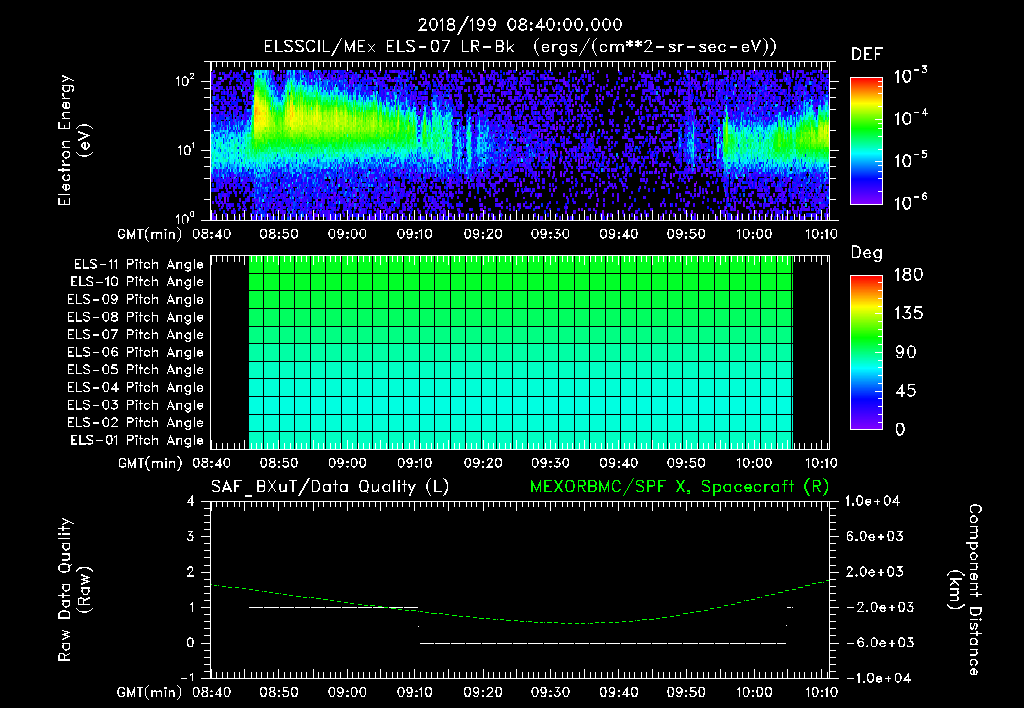Click the plot title timestamp 2018/199 08:40:00.000

[520, 25]
